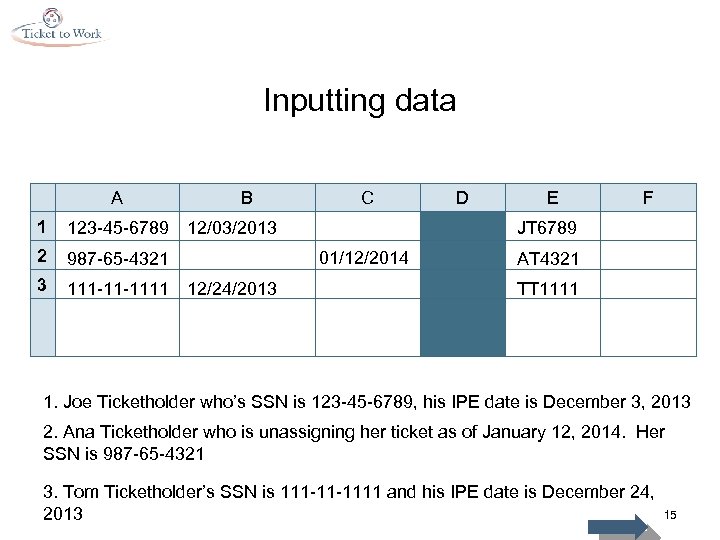This screenshot has width=720, height=540.
Task: Select row 3 header
Action: (x=42, y=287)
